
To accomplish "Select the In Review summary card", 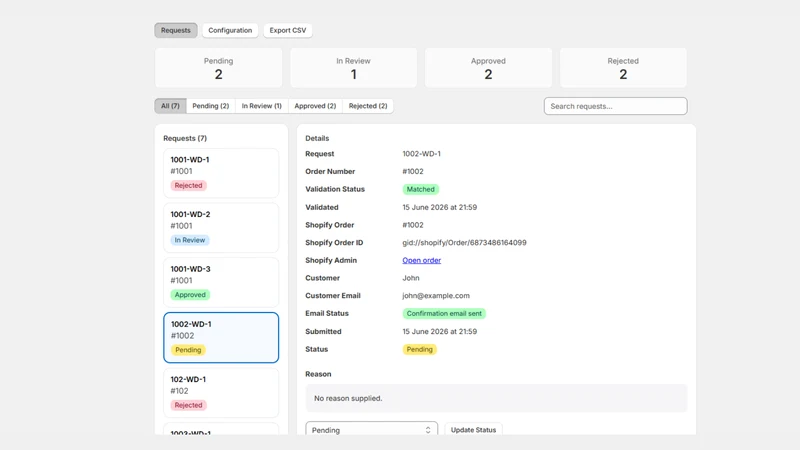I will [x=354, y=68].
